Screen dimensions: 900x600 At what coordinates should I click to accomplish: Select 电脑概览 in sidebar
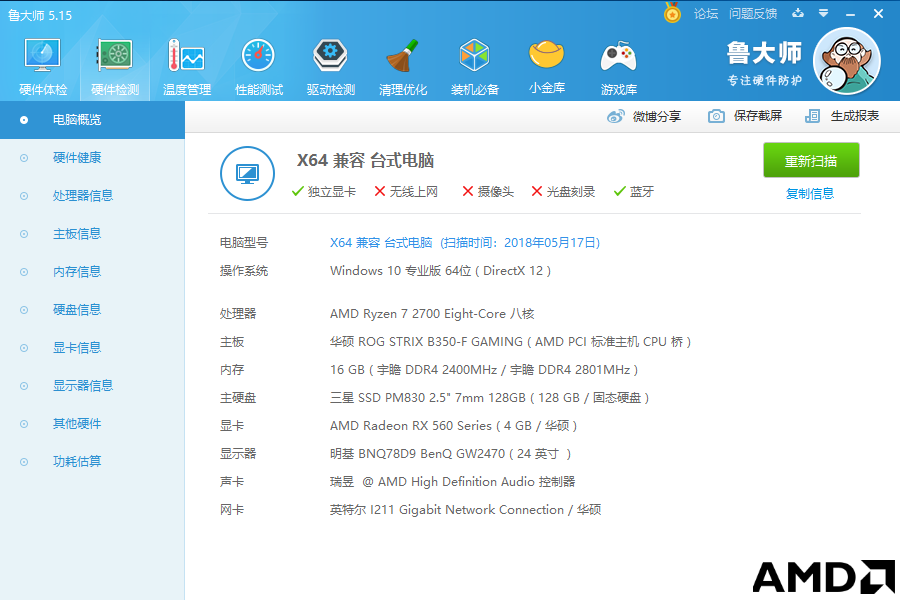tap(92, 119)
